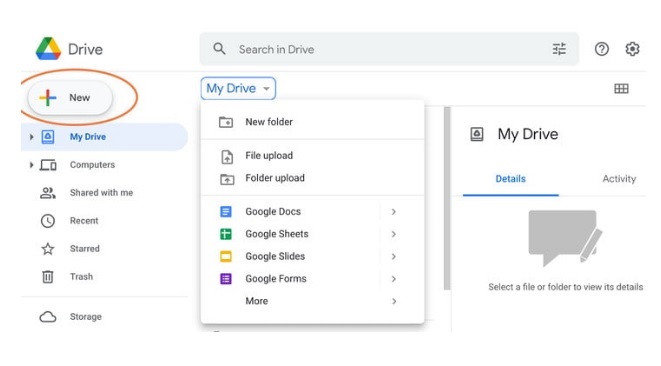Expand the More submenu arrow
The width and height of the screenshot is (661, 366).
pyautogui.click(x=393, y=301)
